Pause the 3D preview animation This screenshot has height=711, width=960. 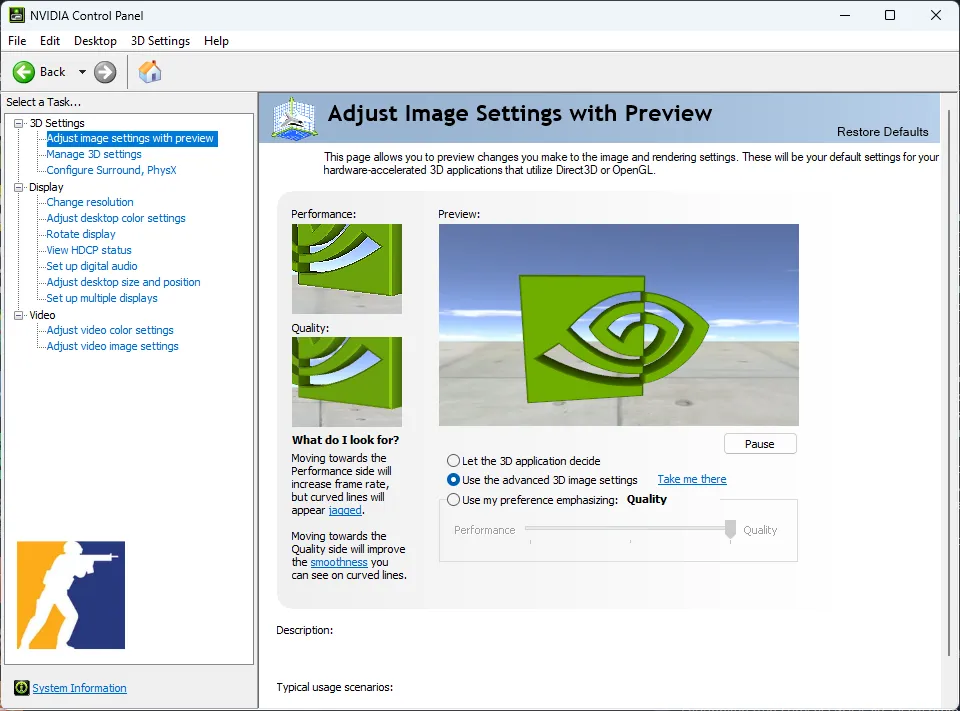point(759,444)
